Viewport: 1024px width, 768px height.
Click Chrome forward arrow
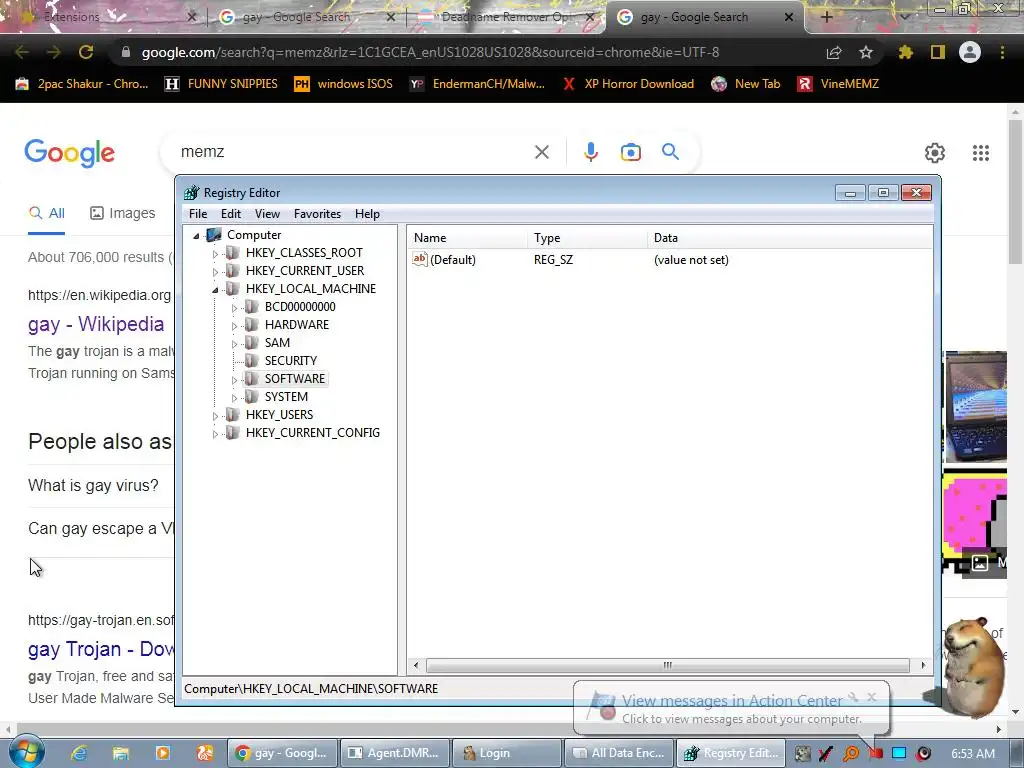tap(54, 52)
